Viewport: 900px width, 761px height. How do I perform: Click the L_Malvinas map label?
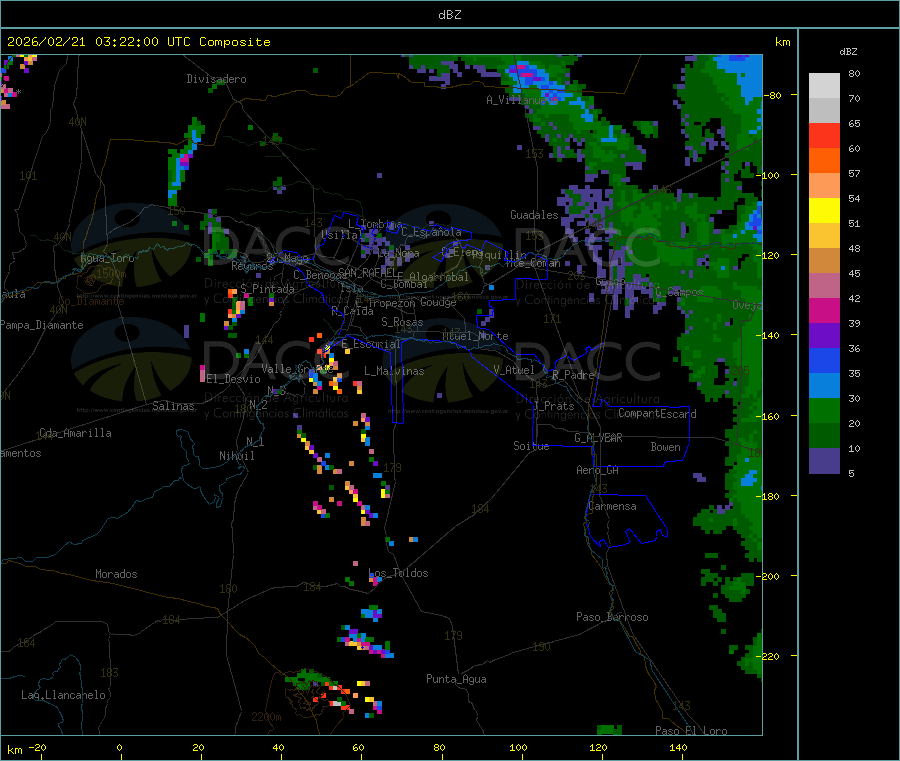pos(394,371)
